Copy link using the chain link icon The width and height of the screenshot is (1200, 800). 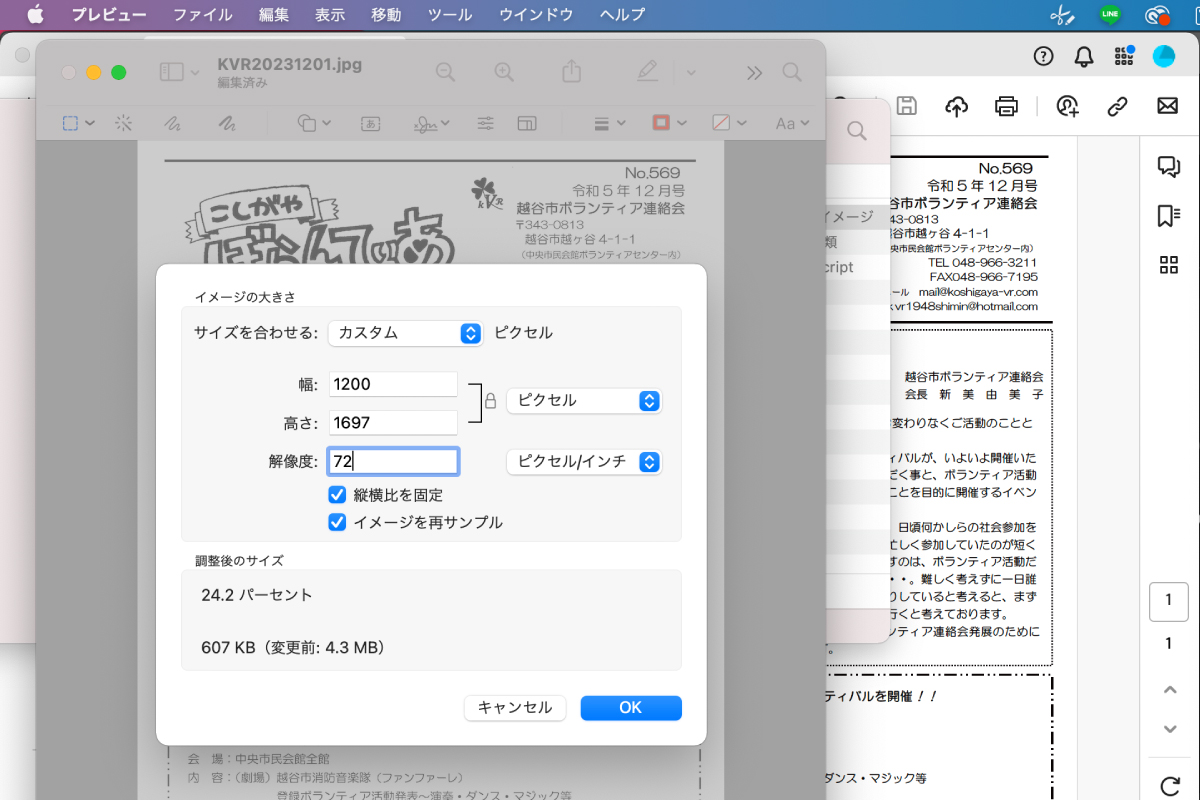click(1118, 106)
